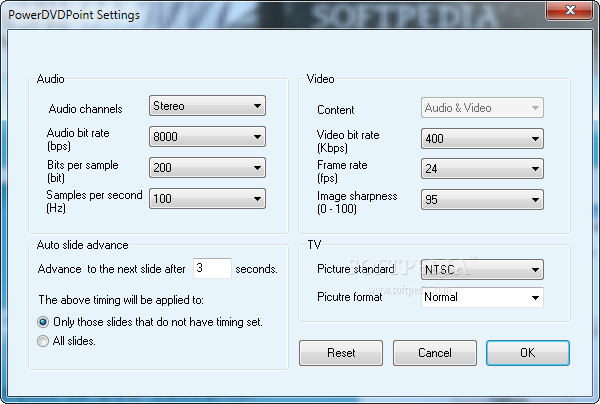Open the Picture standard NTSC dropdown
Screen dimensions: 600x404
(482, 269)
